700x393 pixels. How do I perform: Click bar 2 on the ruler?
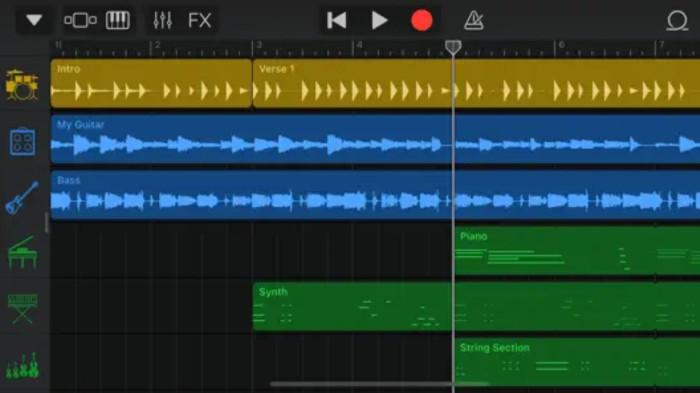tap(157, 45)
